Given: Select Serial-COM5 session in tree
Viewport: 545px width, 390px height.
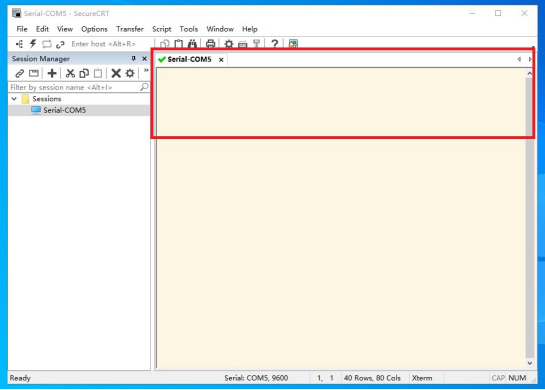Looking at the screenshot, I should pos(64,110).
